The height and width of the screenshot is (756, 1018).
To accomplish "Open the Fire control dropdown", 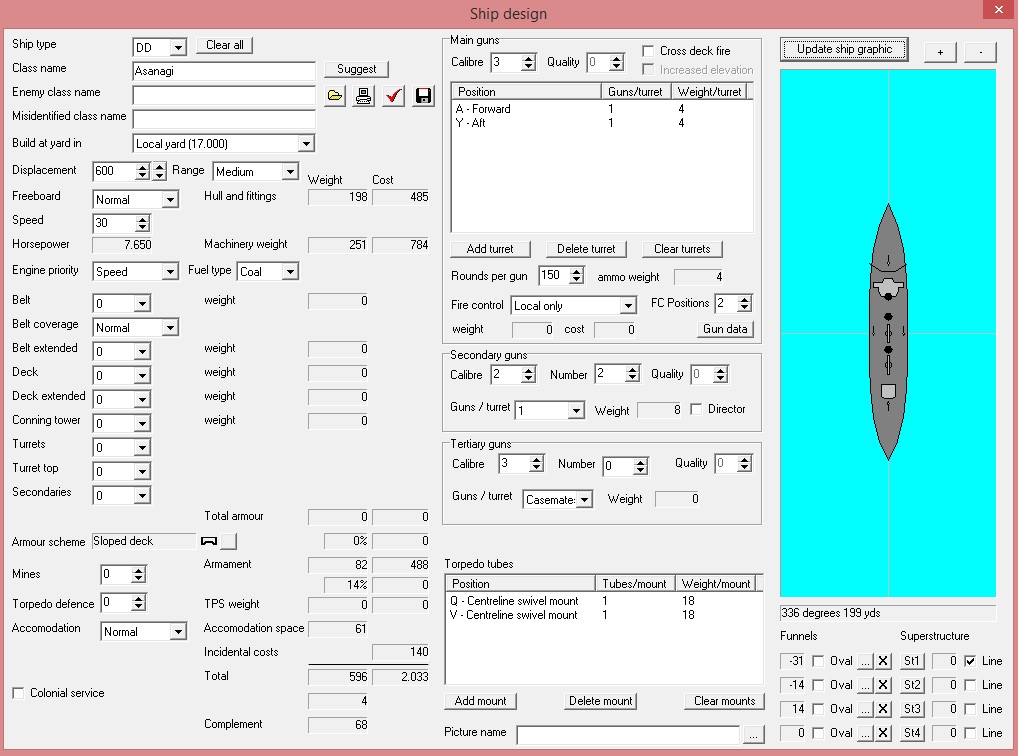I will (627, 306).
